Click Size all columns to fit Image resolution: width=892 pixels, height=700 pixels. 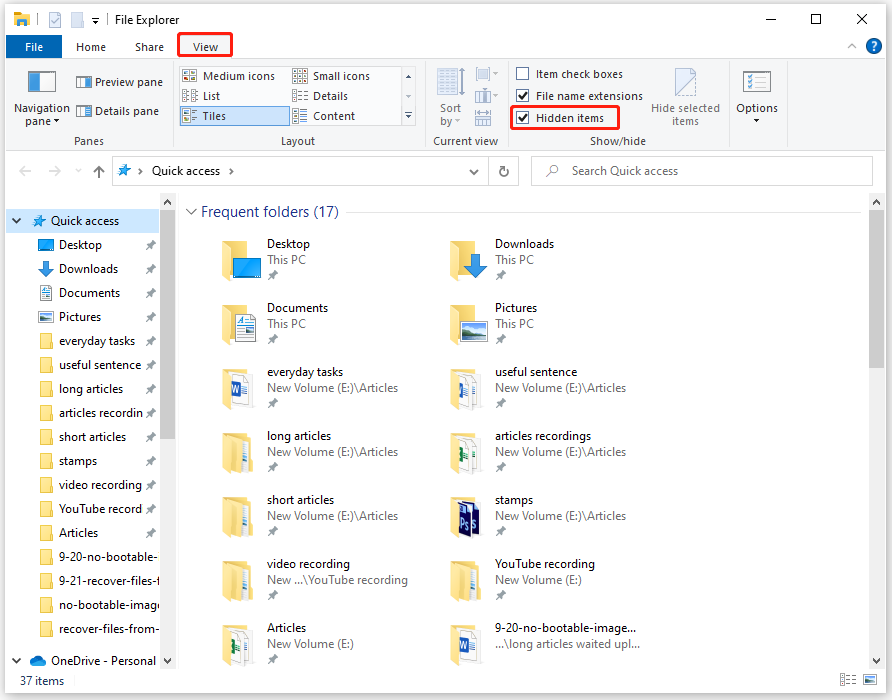pos(482,118)
